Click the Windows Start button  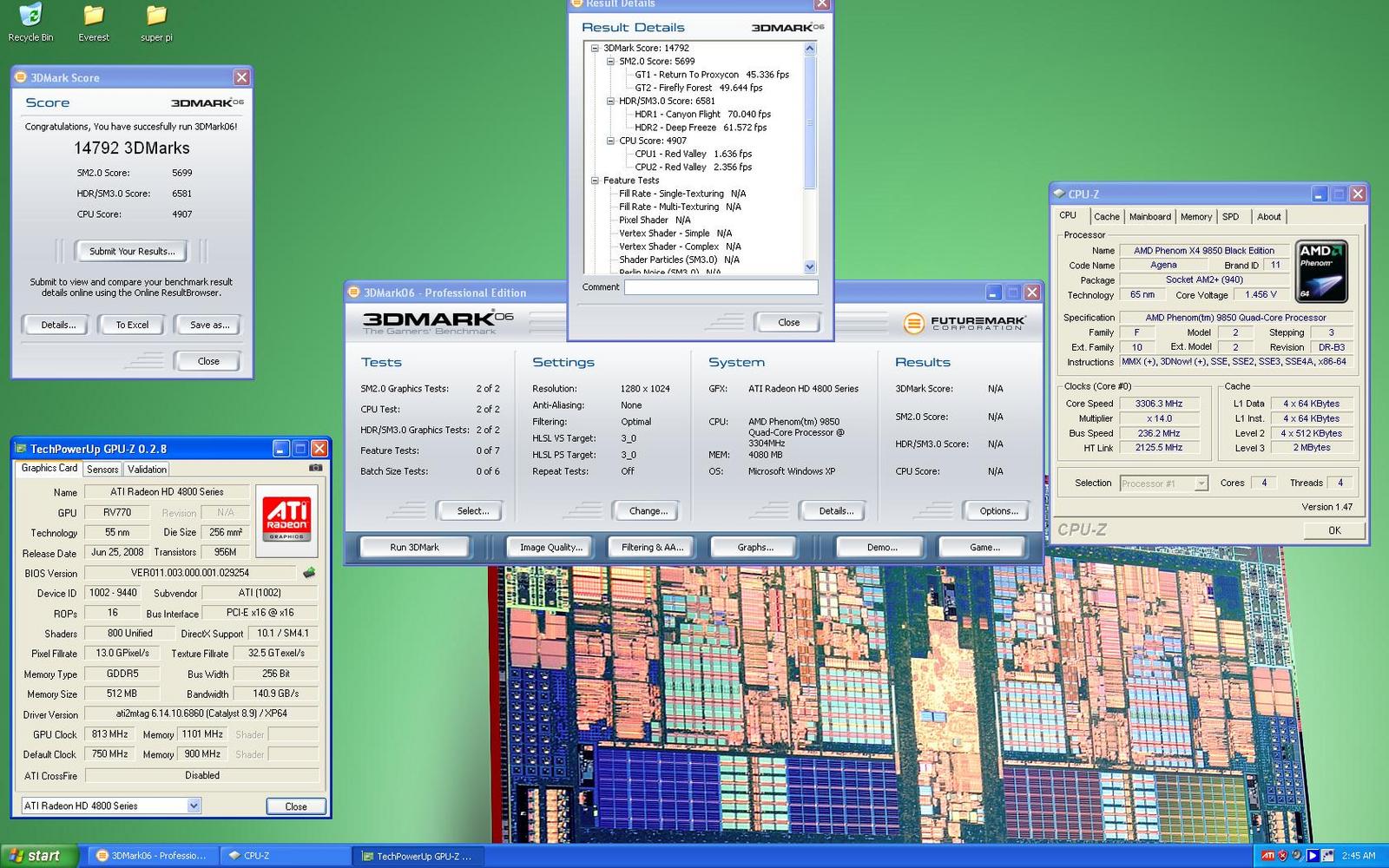coord(39,856)
